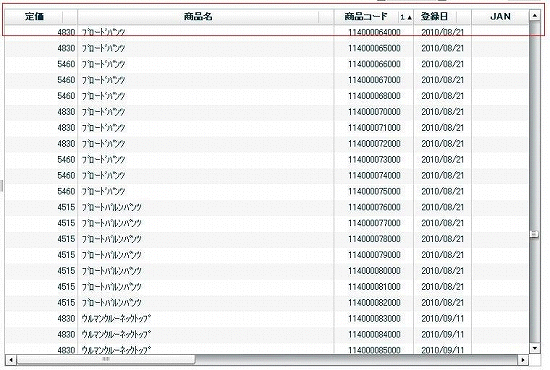550x370 pixels.
Task: Select product code 11400073000
Action: coord(374,160)
